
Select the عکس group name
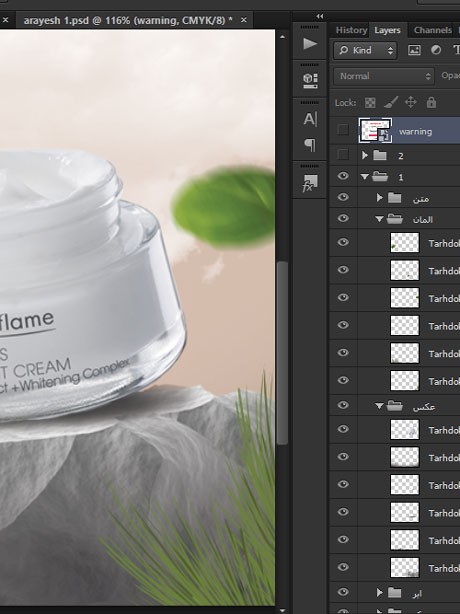click(424, 407)
